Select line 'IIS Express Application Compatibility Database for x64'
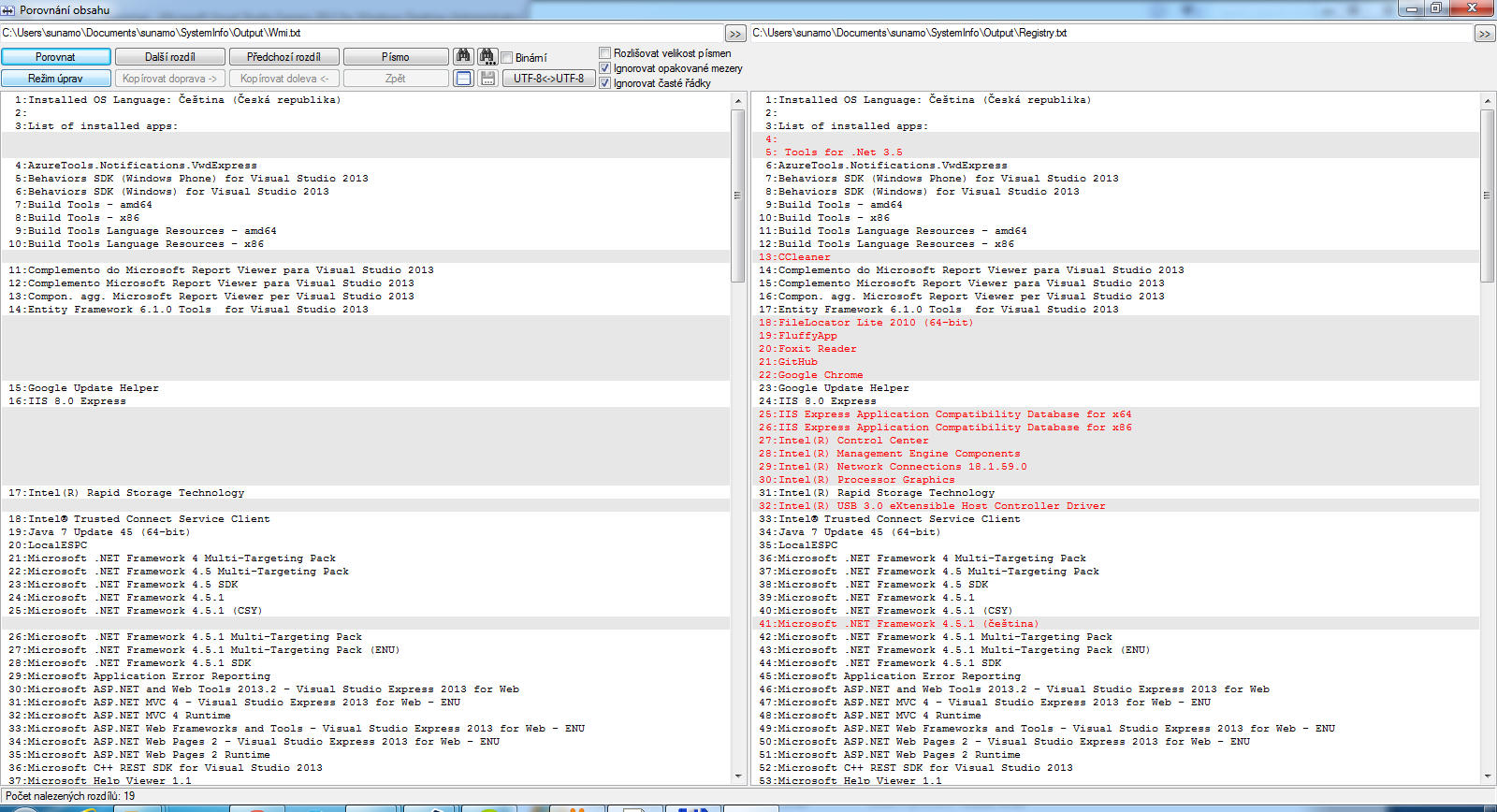 [1115, 414]
